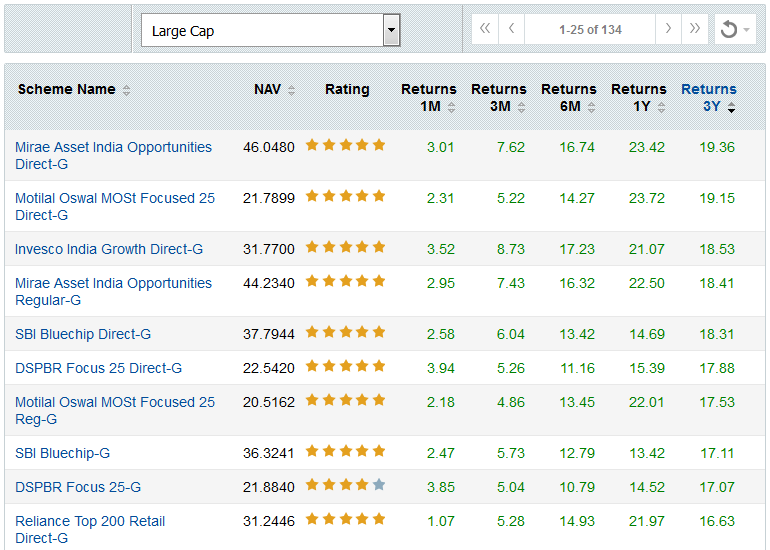Jump to last page of results
Viewport: 770px width, 550px height.
694,29
